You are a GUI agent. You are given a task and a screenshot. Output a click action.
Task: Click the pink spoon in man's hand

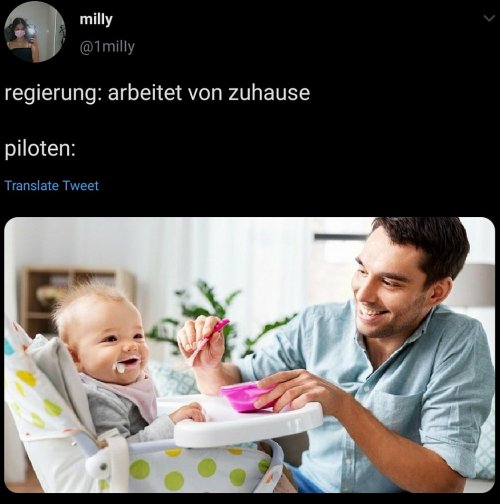point(210,340)
